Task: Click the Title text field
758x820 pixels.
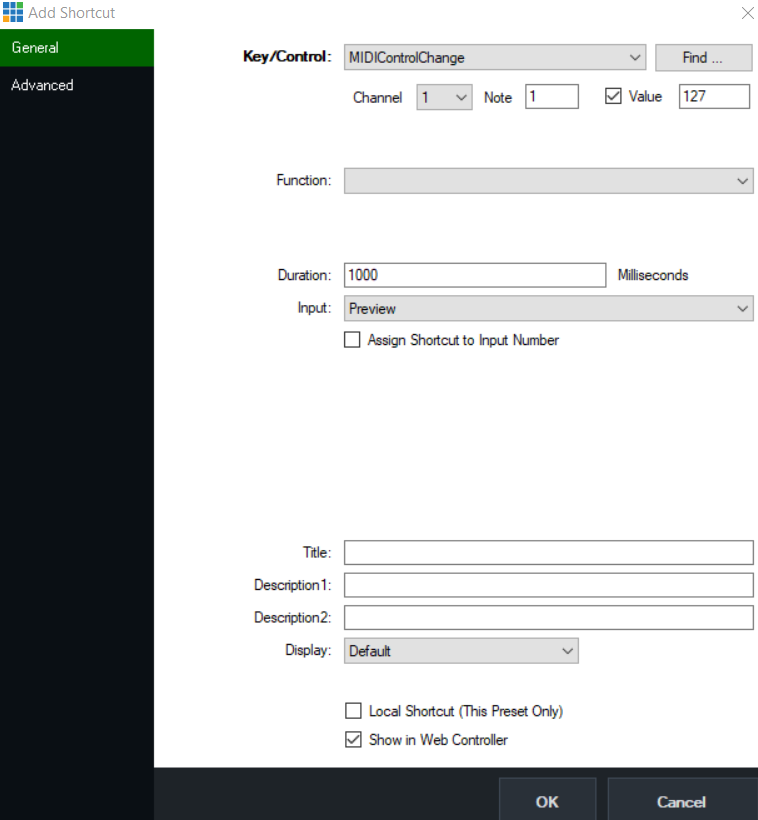Action: pyautogui.click(x=548, y=553)
